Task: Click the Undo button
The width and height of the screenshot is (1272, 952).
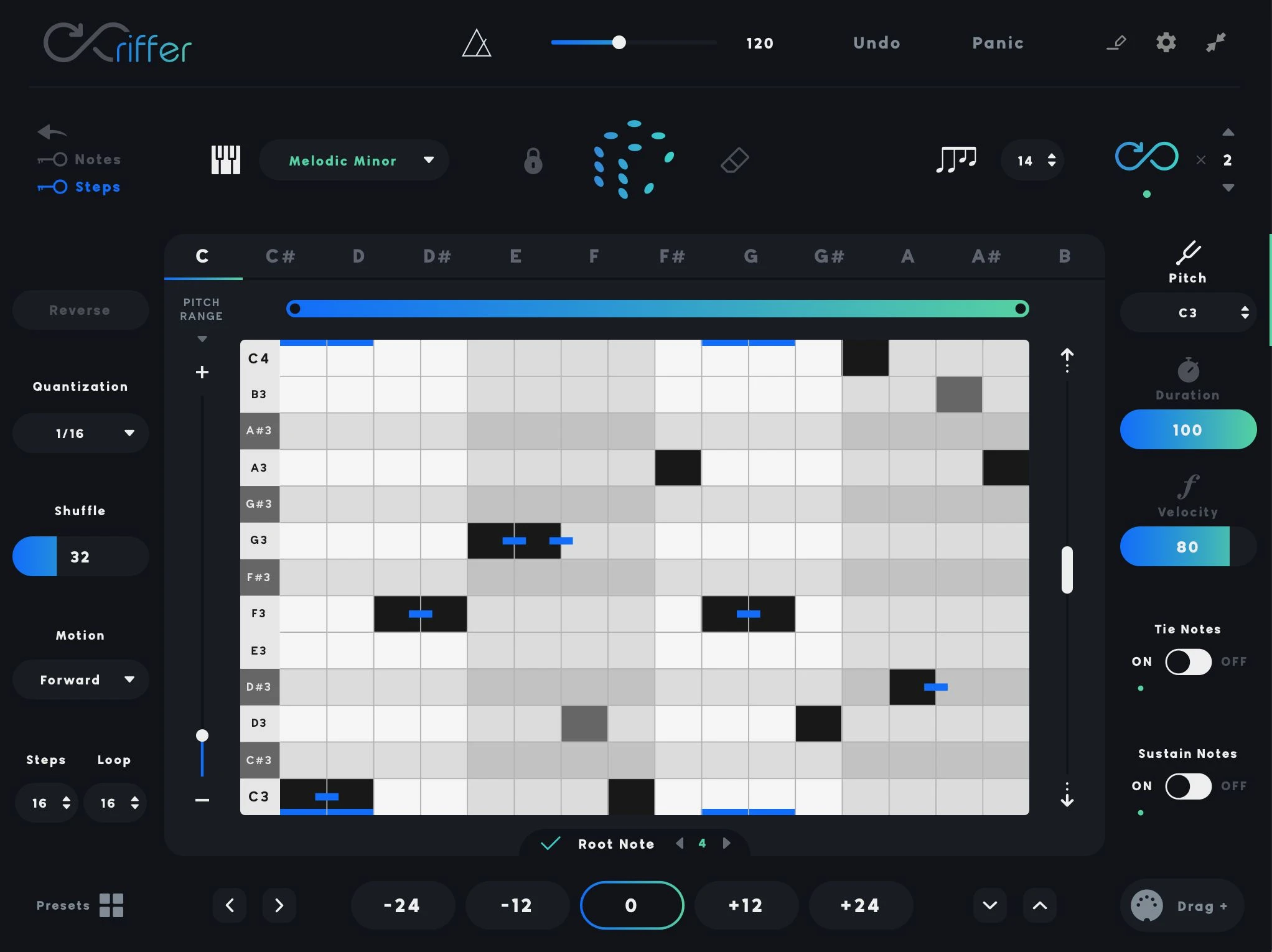Action: coord(876,43)
